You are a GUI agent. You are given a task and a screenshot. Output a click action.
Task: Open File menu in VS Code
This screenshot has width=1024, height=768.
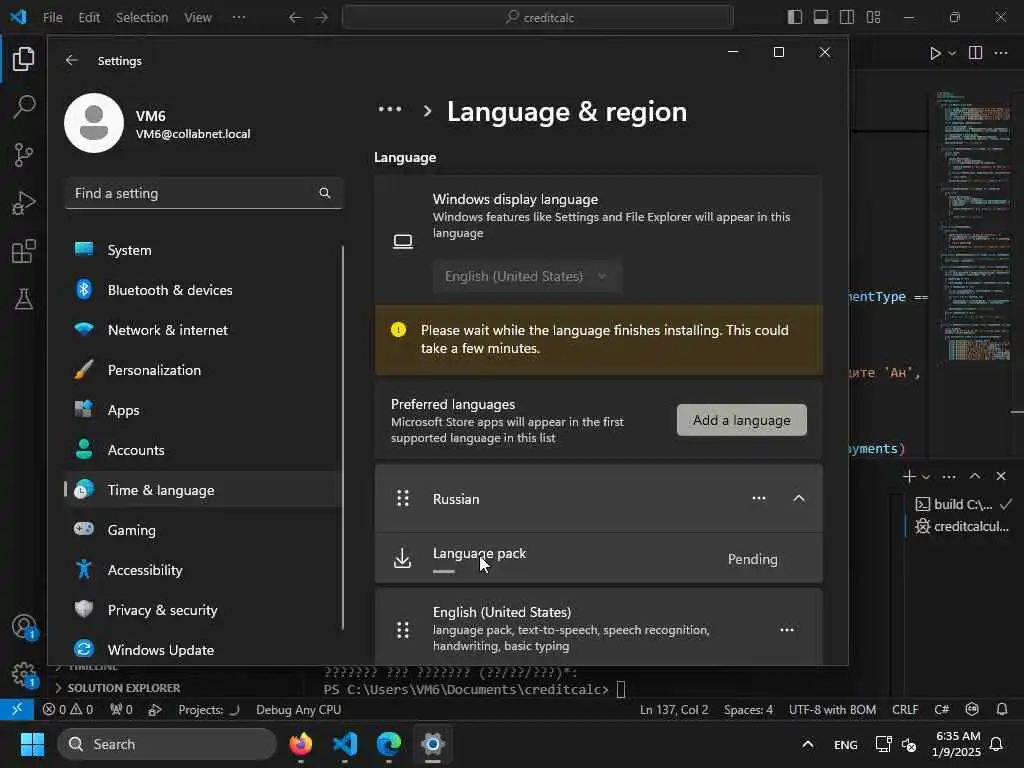click(x=52, y=18)
